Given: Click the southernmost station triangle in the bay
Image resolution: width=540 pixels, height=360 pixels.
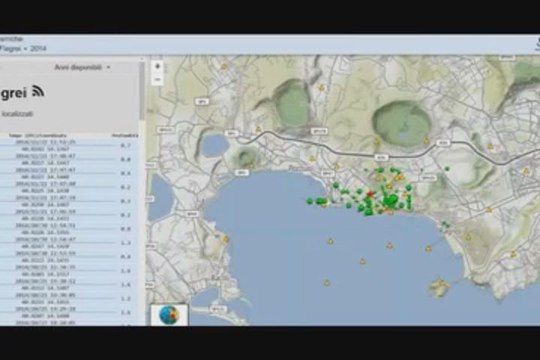Looking at the screenshot, I should [x=327, y=282].
